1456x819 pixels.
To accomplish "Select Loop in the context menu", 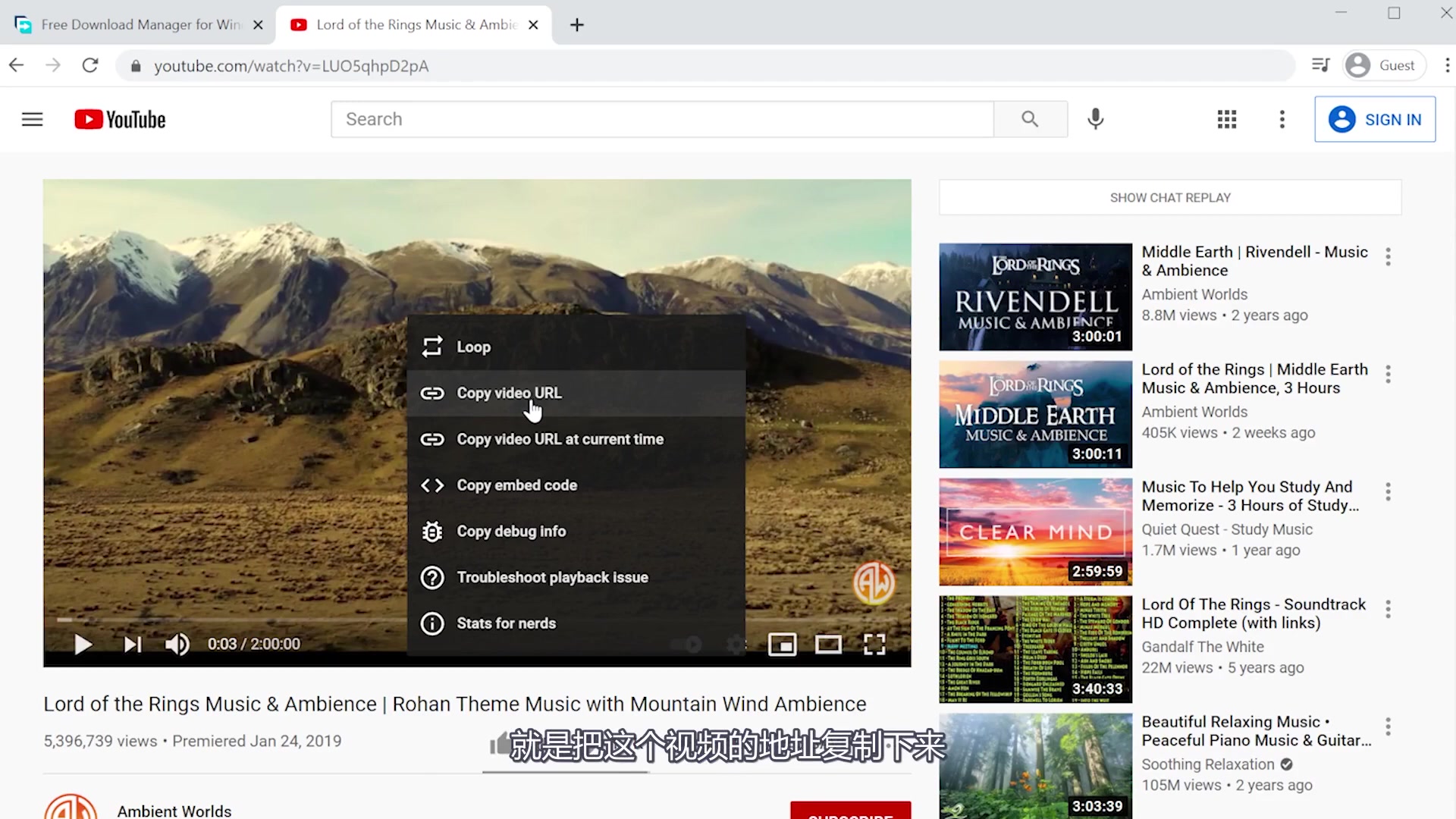I will 576,347.
